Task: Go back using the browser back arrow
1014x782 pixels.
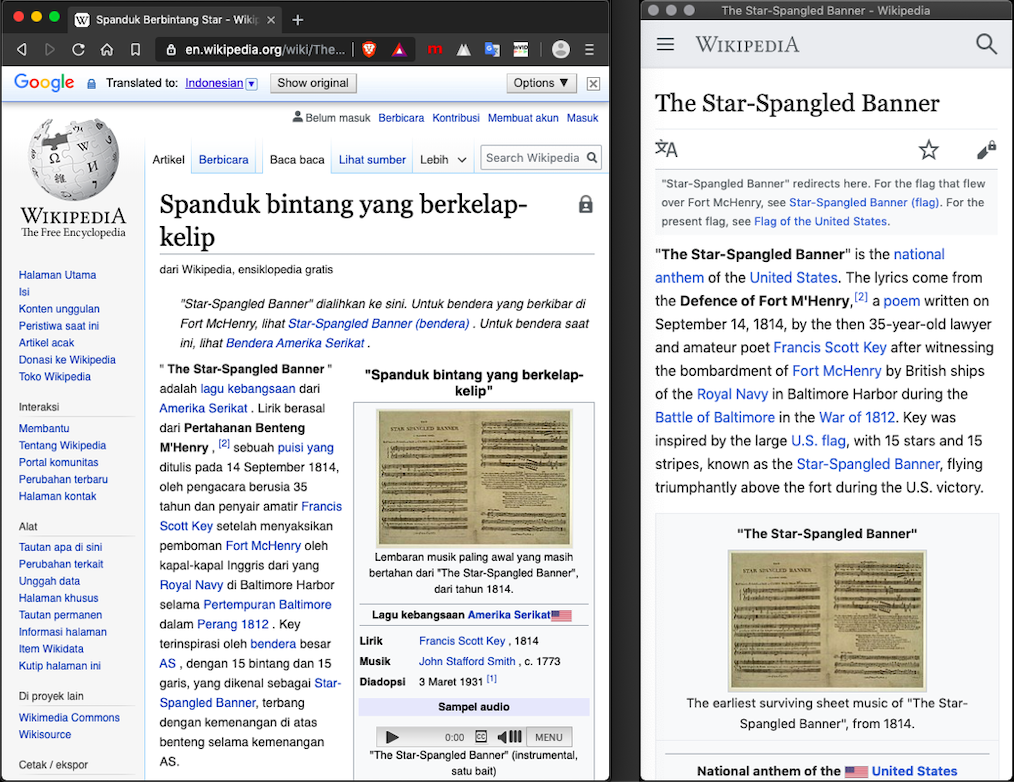Action: (x=22, y=49)
